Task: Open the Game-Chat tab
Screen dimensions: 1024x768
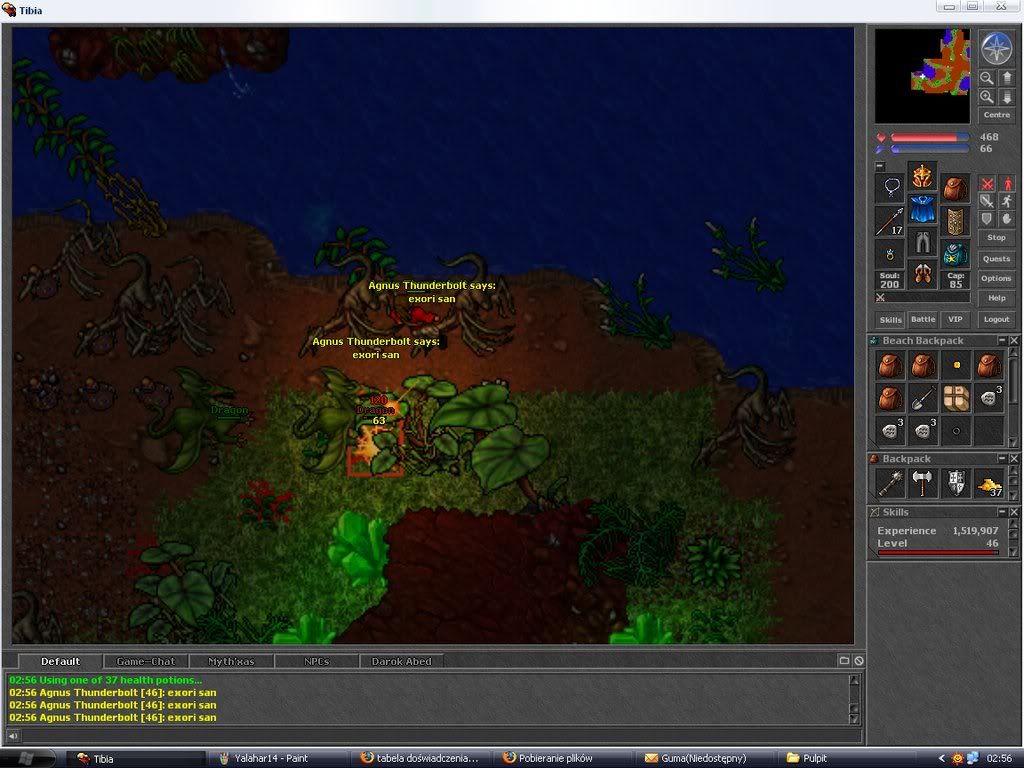Action: click(x=146, y=661)
